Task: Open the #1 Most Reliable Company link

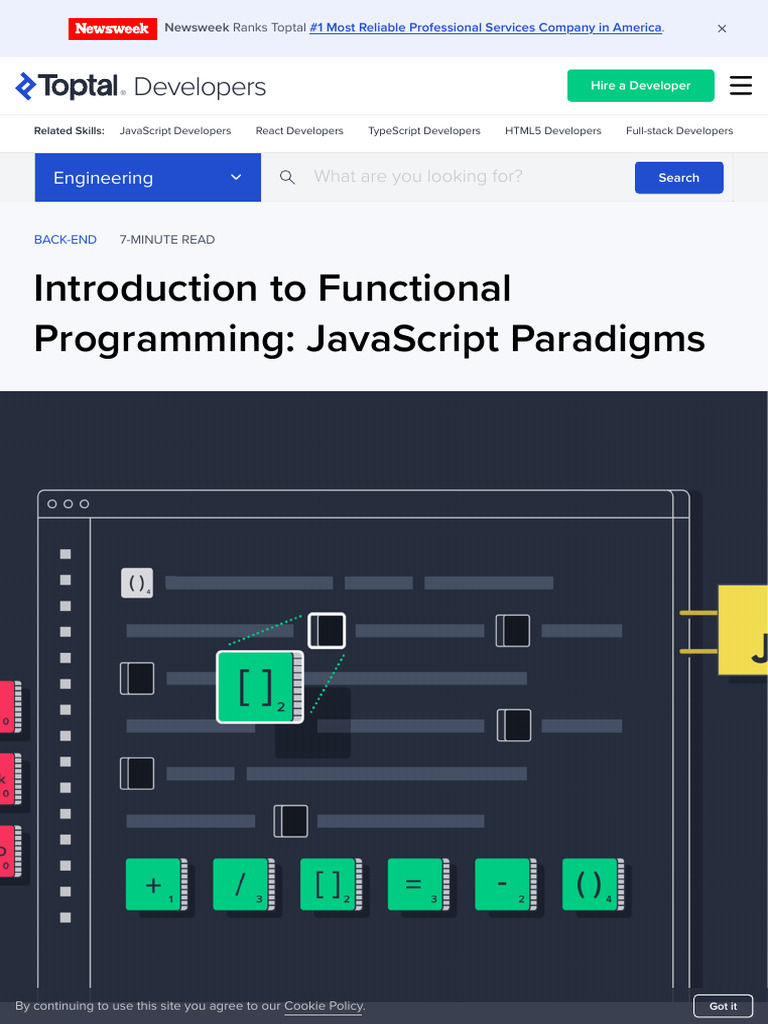Action: pos(486,27)
